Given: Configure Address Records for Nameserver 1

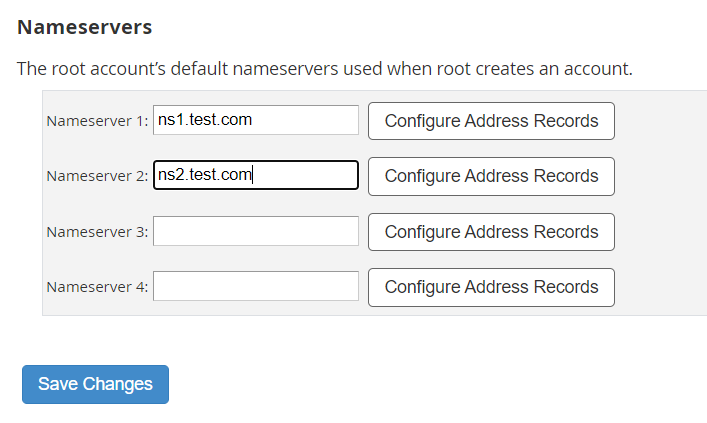Looking at the screenshot, I should tap(491, 121).
